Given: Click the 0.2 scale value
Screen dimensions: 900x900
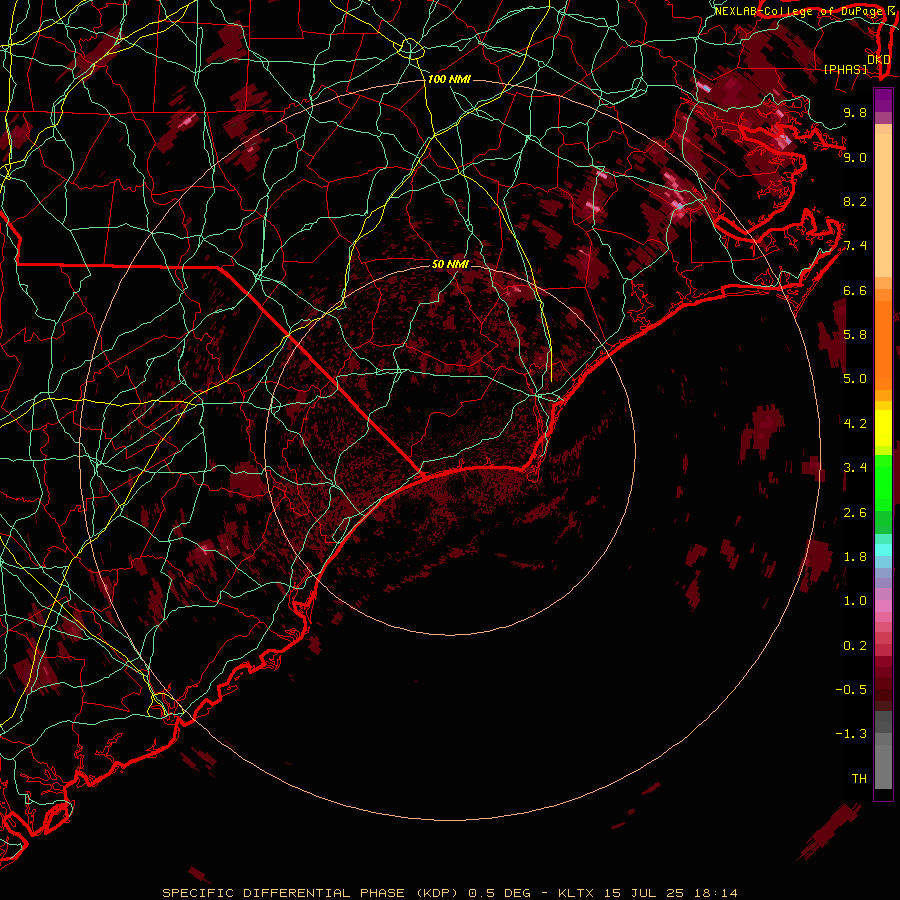Looking at the screenshot, I should [855, 646].
